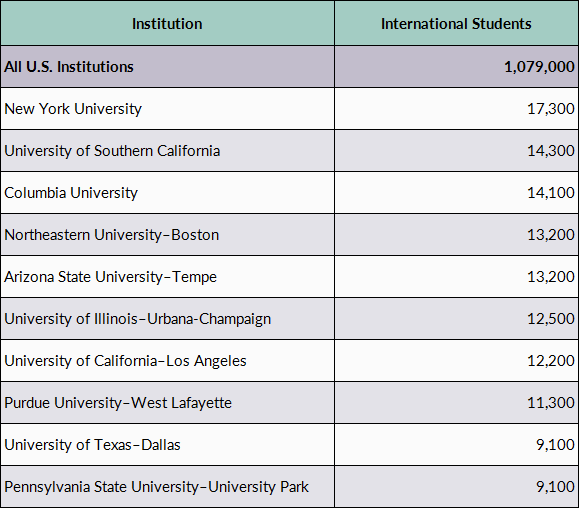Select the 1,079,000 total cell

456,67
